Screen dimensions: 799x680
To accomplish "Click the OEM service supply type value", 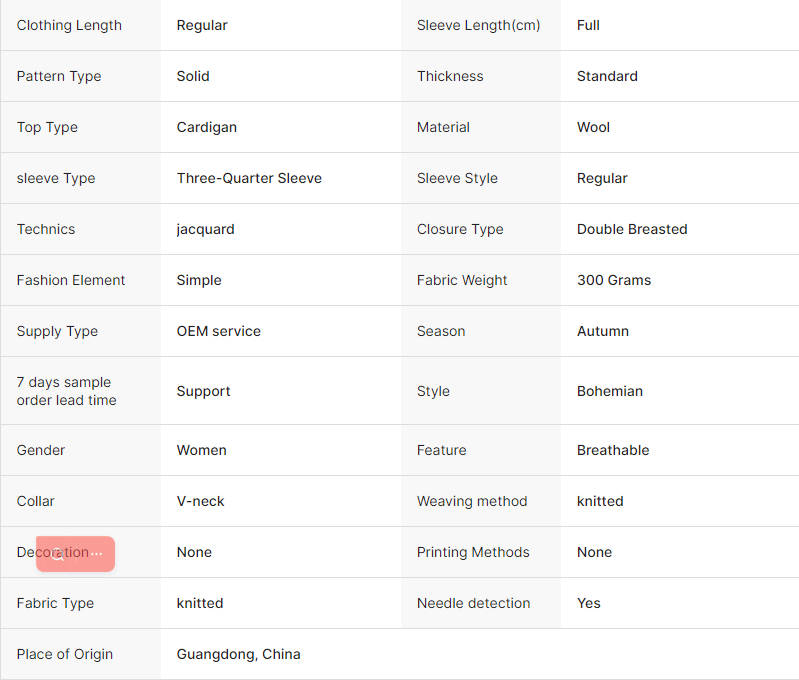I will [219, 331].
